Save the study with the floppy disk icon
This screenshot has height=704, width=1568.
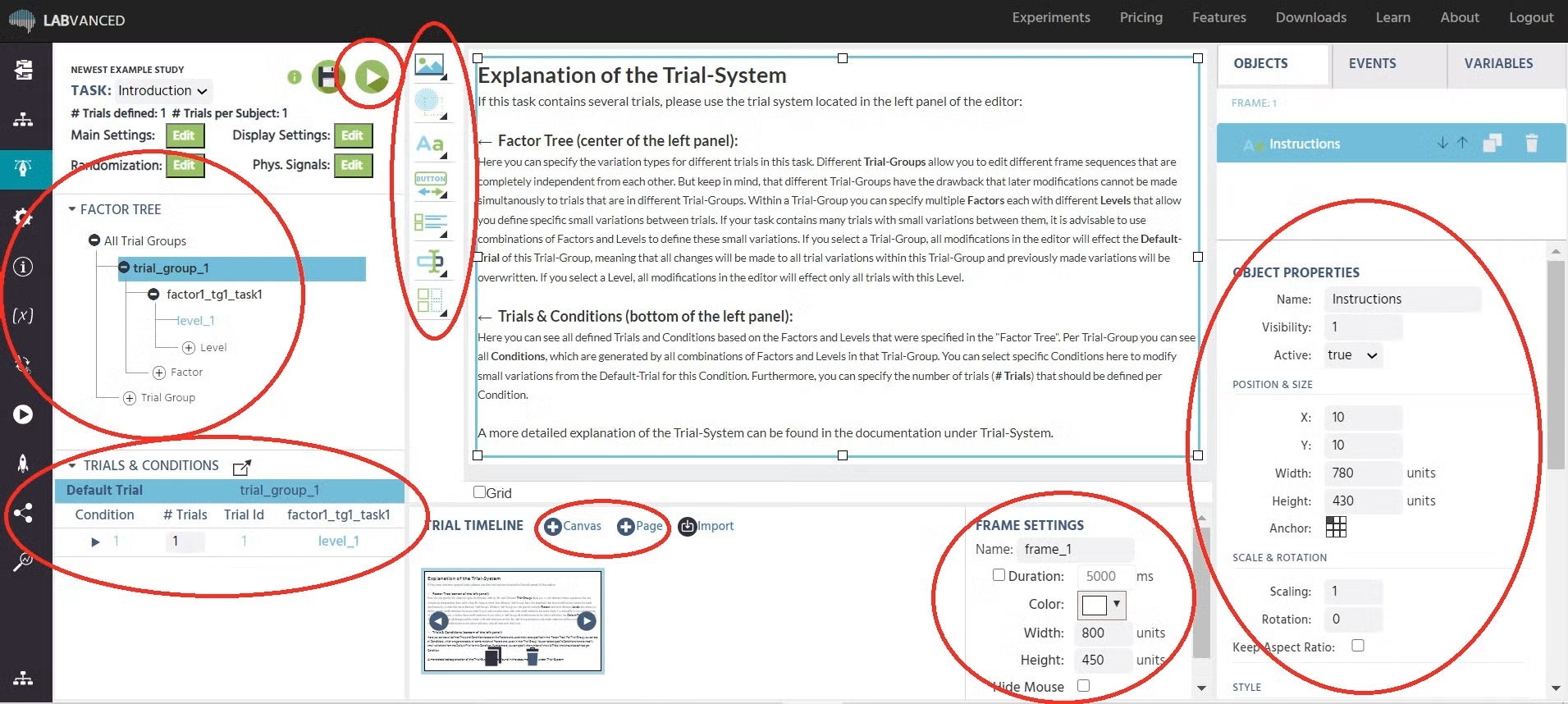[x=327, y=77]
